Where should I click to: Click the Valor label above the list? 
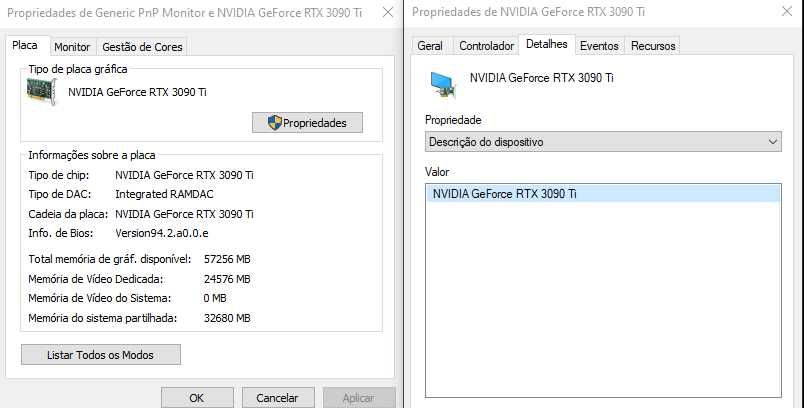pos(437,172)
